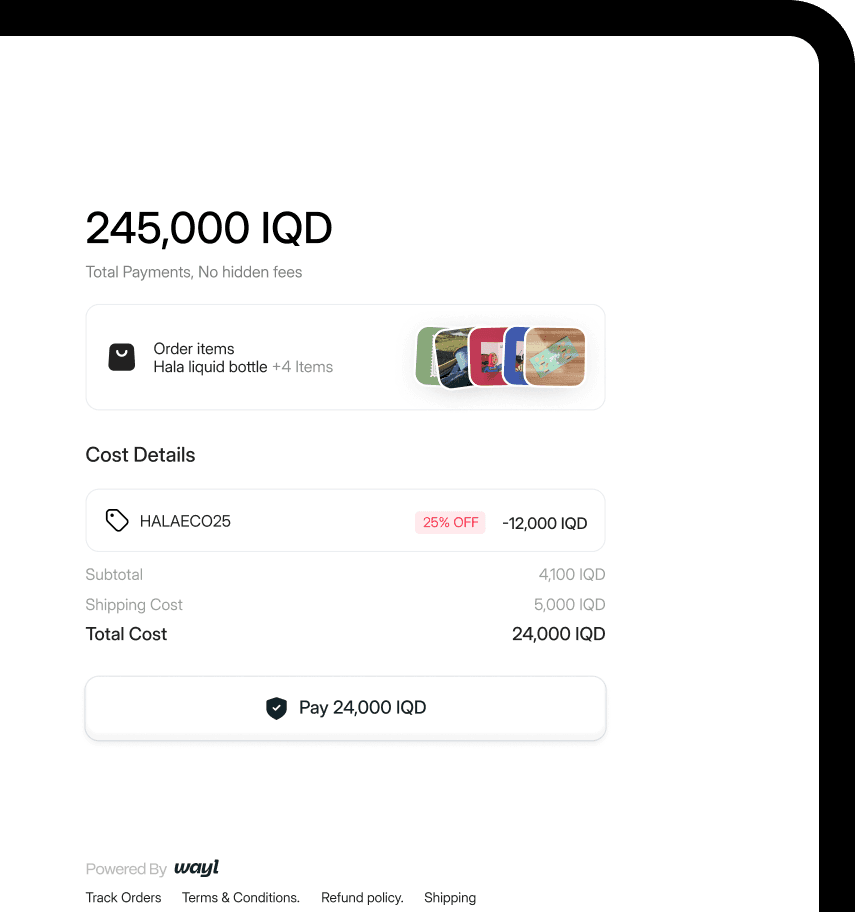The height and width of the screenshot is (912, 855).
Task: Expand the +4 Items order list
Action: click(x=302, y=367)
